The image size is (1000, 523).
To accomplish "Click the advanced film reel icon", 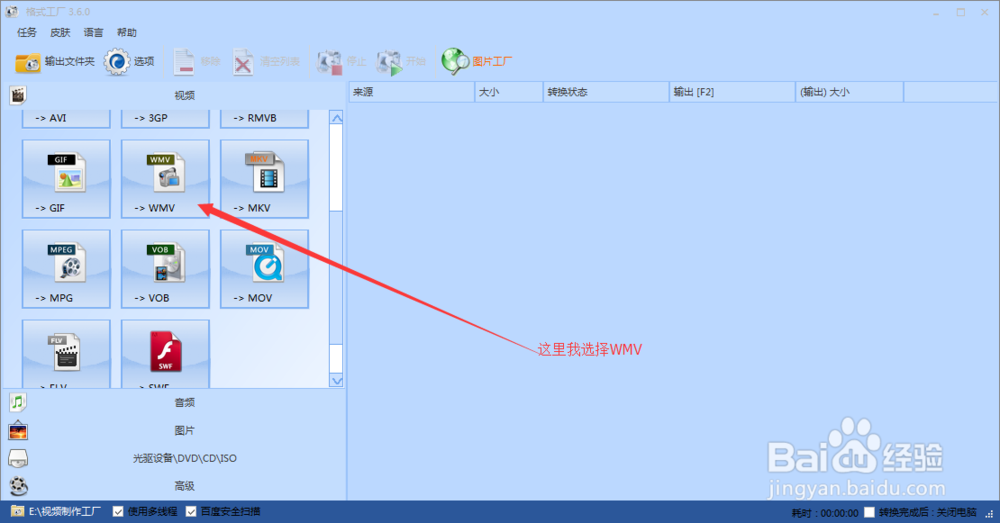I will coord(18,486).
